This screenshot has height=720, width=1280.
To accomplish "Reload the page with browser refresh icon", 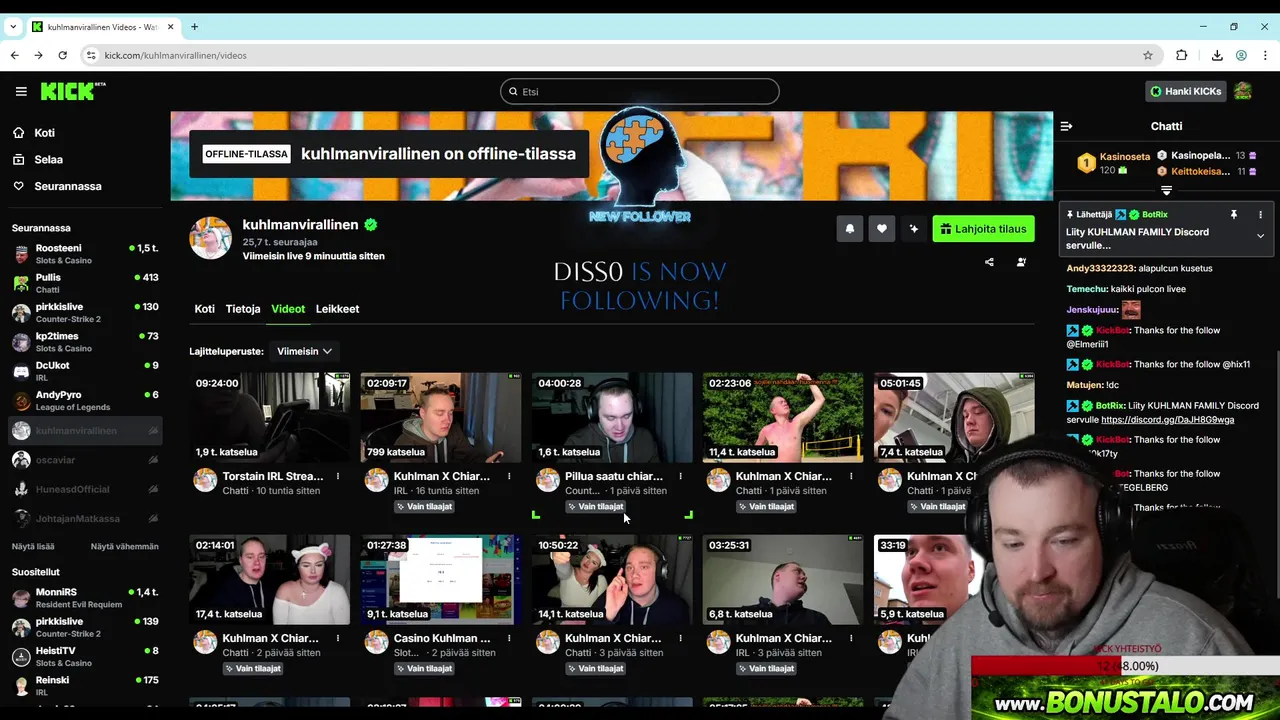I will pyautogui.click(x=62, y=55).
